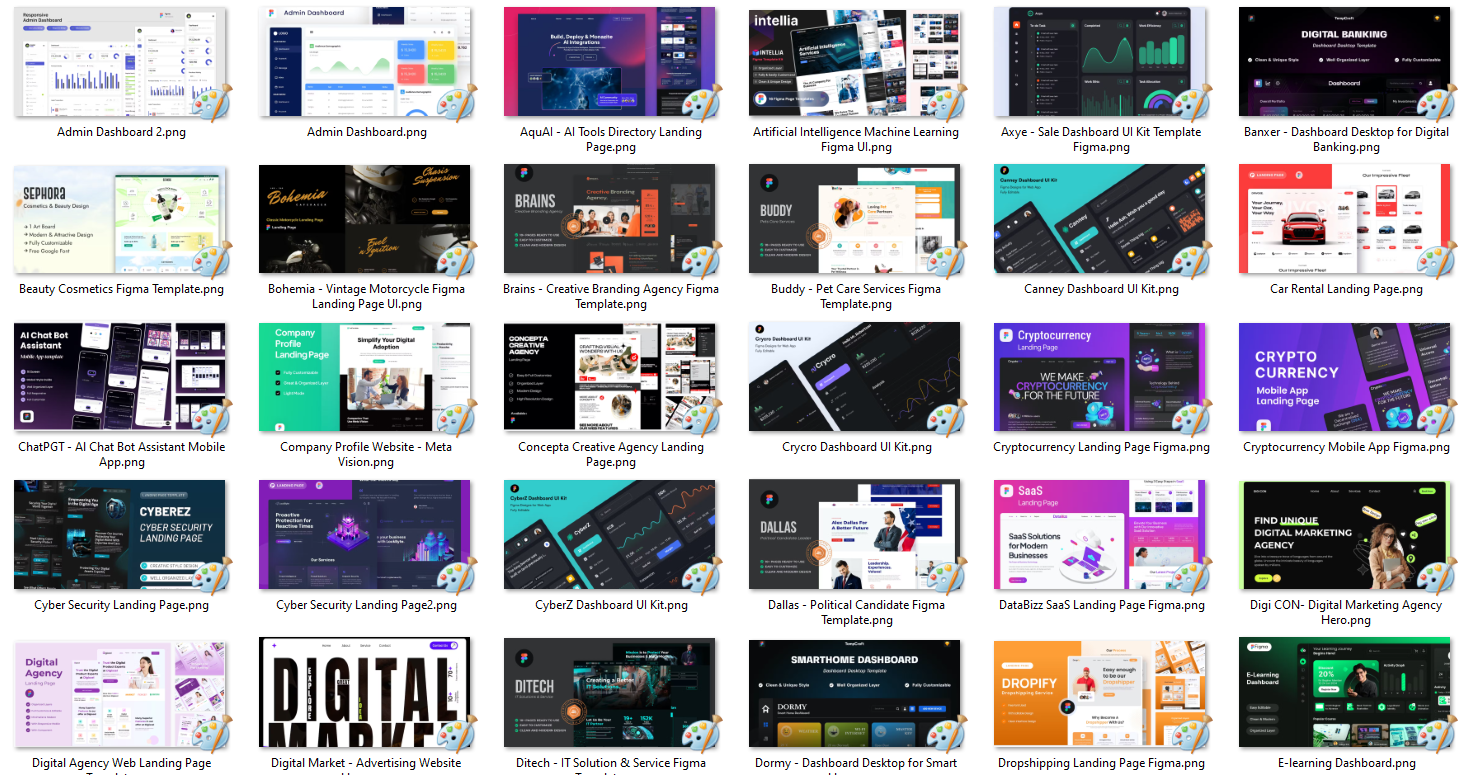Select the Crycro Dashboard UI Kit thumbnail
This screenshot has height=775, width=1467.
(855, 377)
